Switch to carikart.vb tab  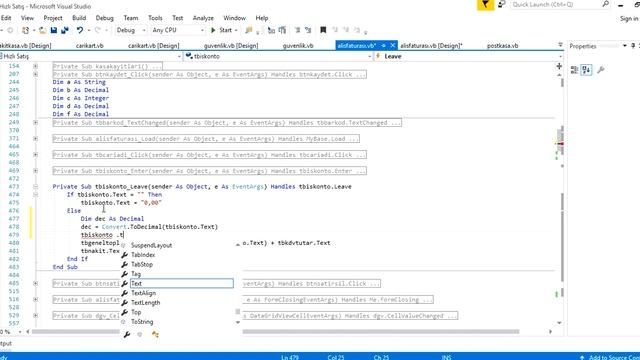coord(89,46)
